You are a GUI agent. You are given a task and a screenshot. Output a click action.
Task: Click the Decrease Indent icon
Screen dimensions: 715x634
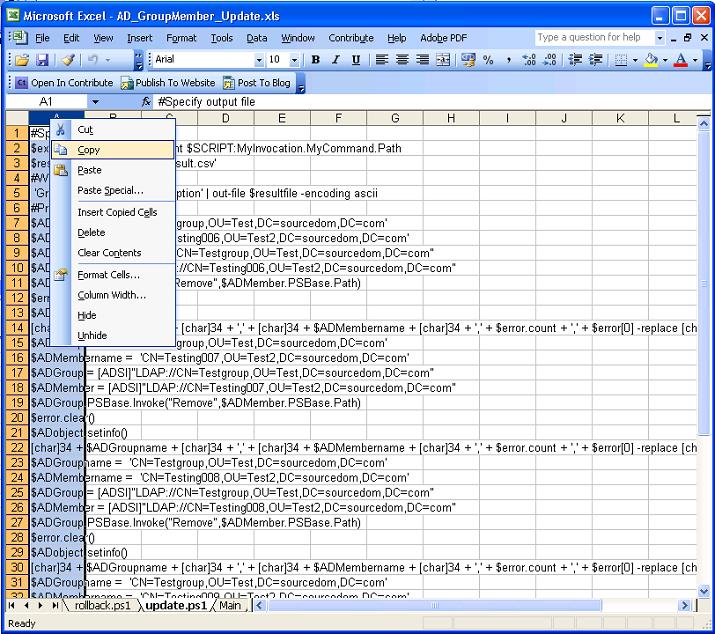point(575,60)
